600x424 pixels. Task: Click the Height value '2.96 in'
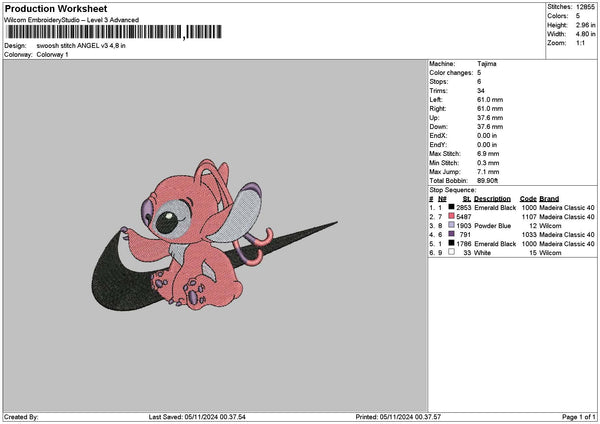pyautogui.click(x=585, y=25)
